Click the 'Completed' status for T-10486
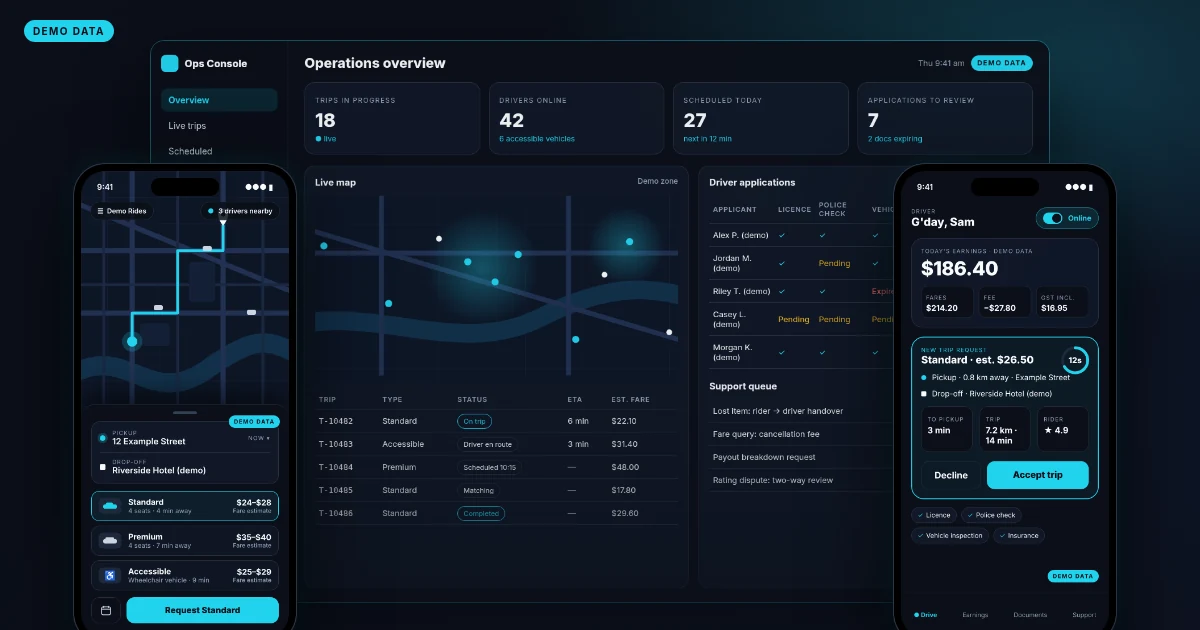 pos(481,513)
